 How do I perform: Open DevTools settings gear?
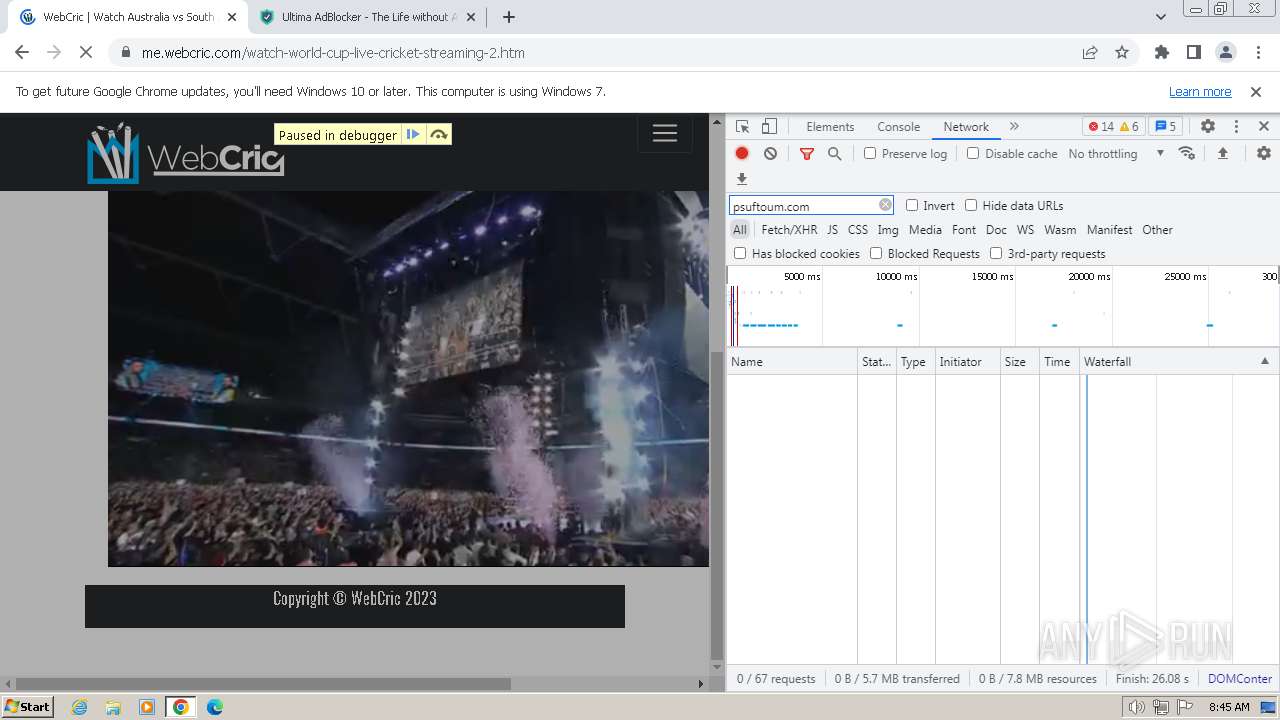pos(1208,127)
